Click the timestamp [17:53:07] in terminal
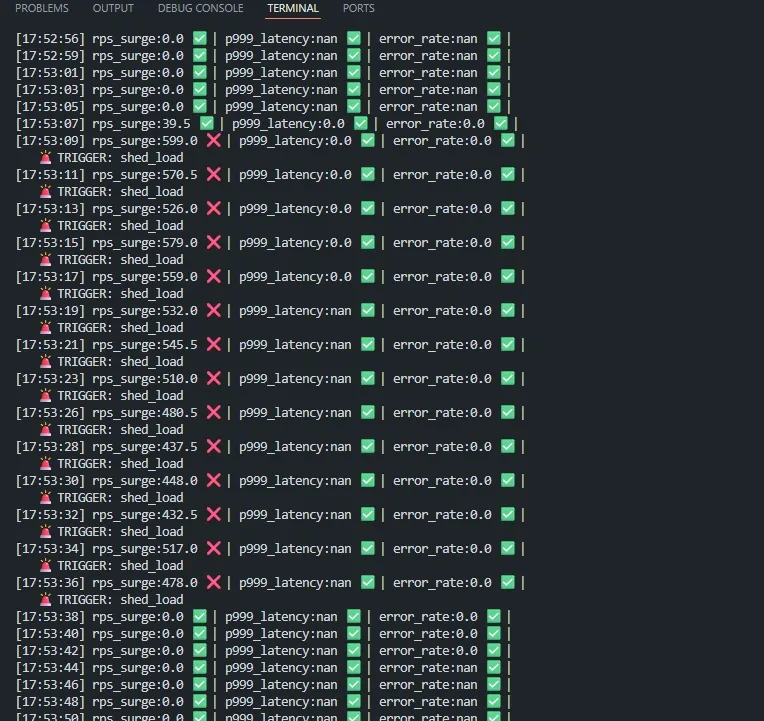Viewport: 764px width, 721px height. [x=51, y=124]
